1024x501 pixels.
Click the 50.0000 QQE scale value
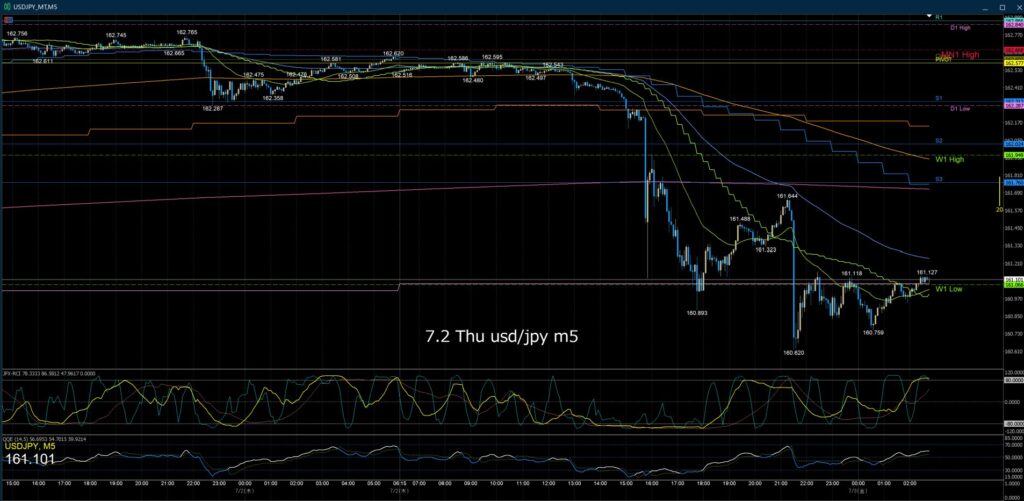[x=1014, y=457]
